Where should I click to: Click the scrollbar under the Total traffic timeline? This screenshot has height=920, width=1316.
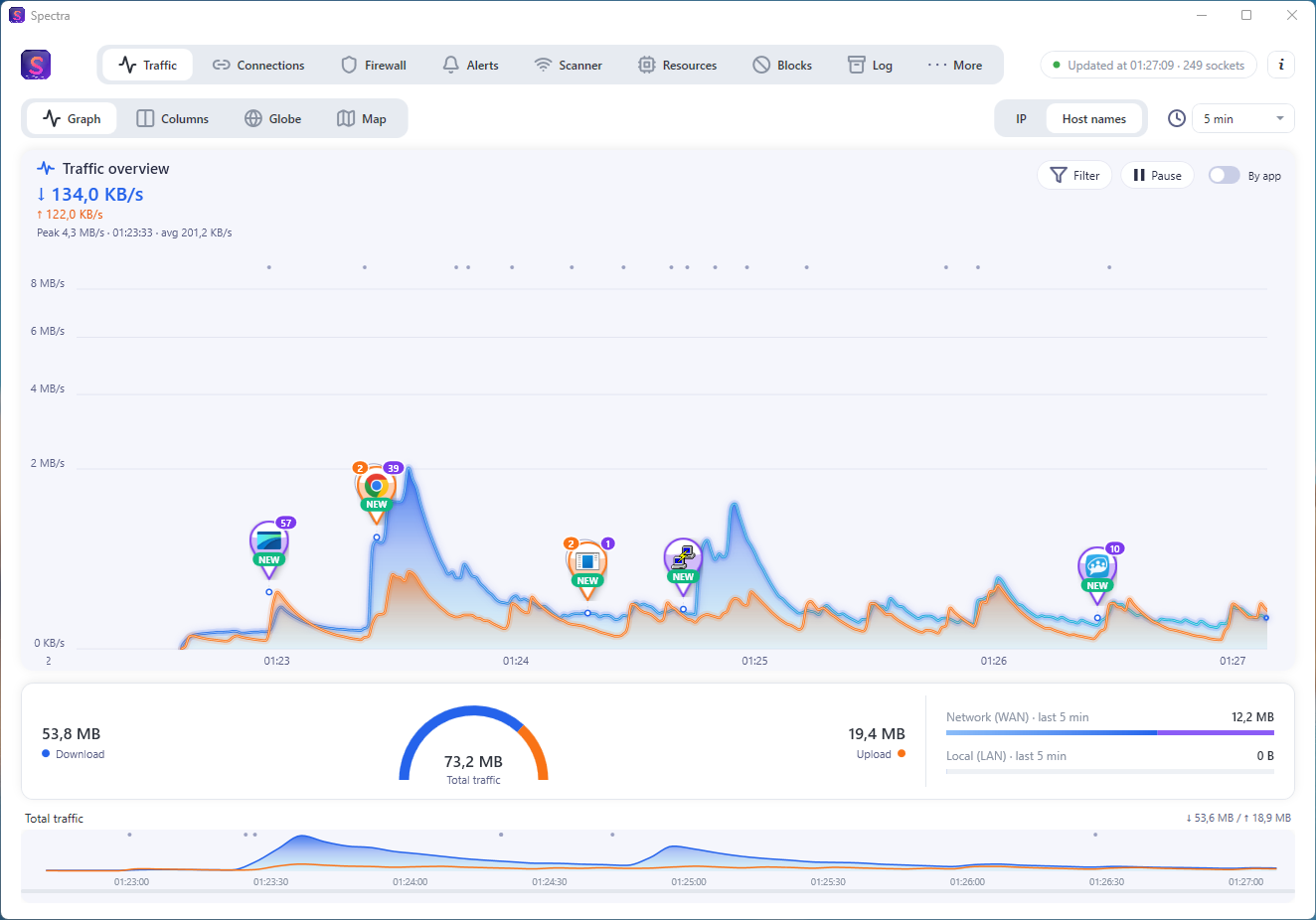point(658,893)
